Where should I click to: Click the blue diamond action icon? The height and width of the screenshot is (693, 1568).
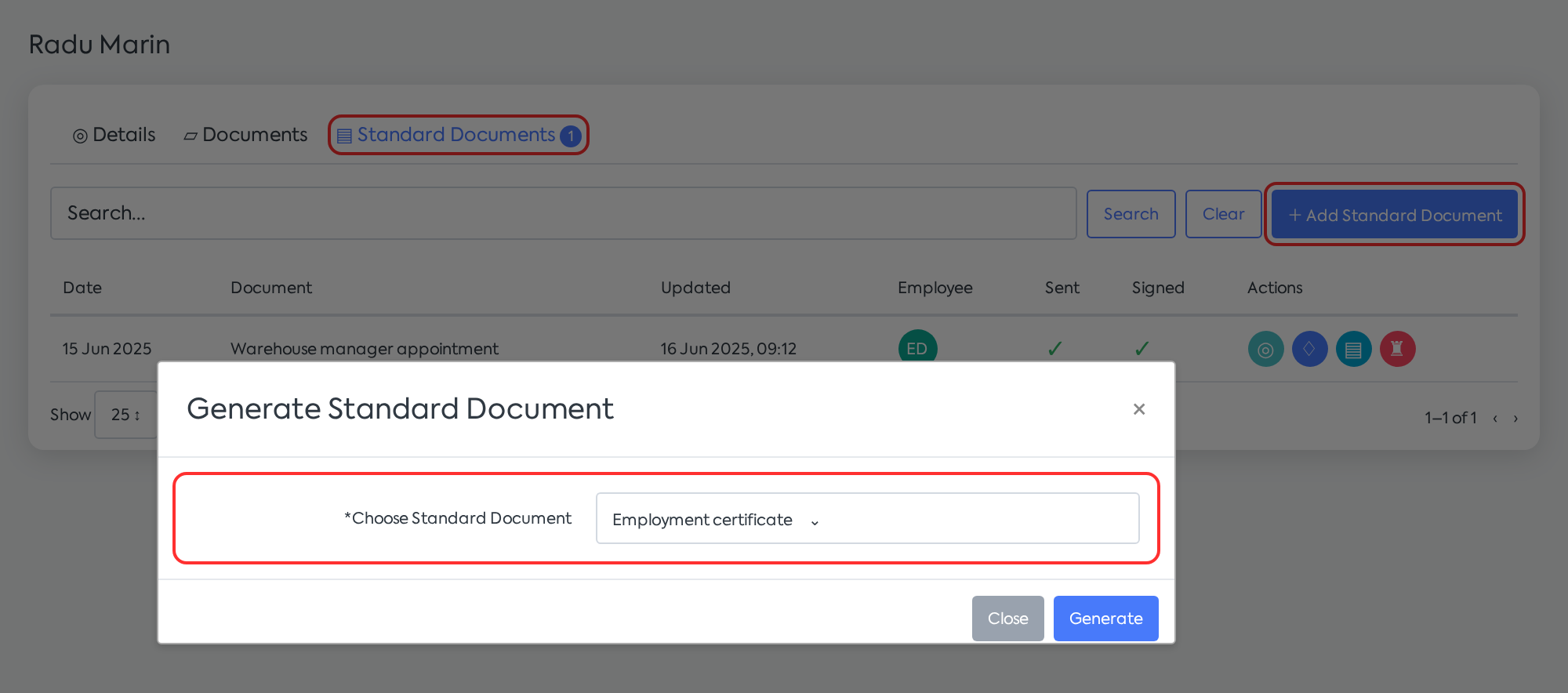click(x=1309, y=349)
